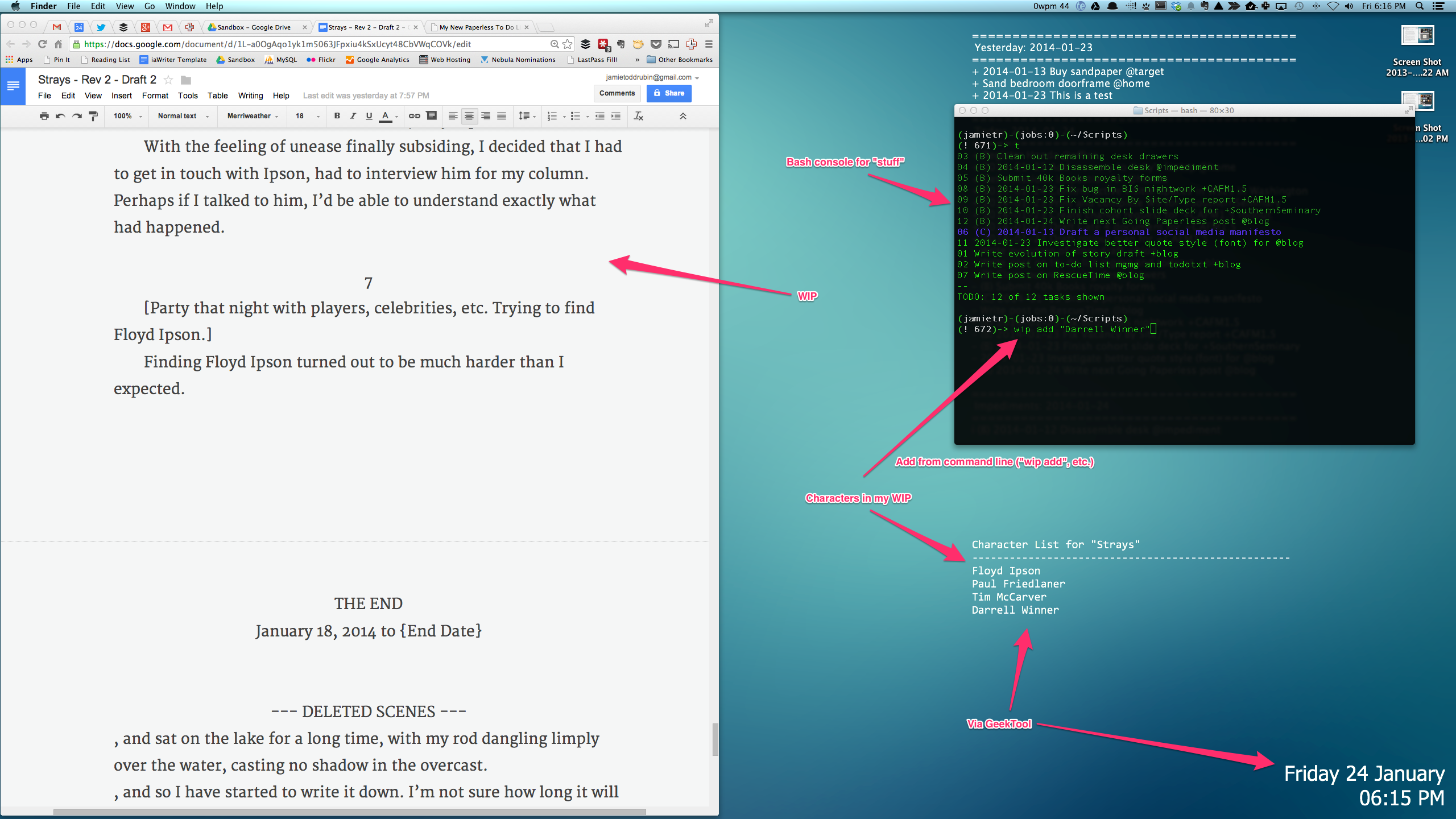
Task: Open the Comments panel
Action: (x=617, y=93)
